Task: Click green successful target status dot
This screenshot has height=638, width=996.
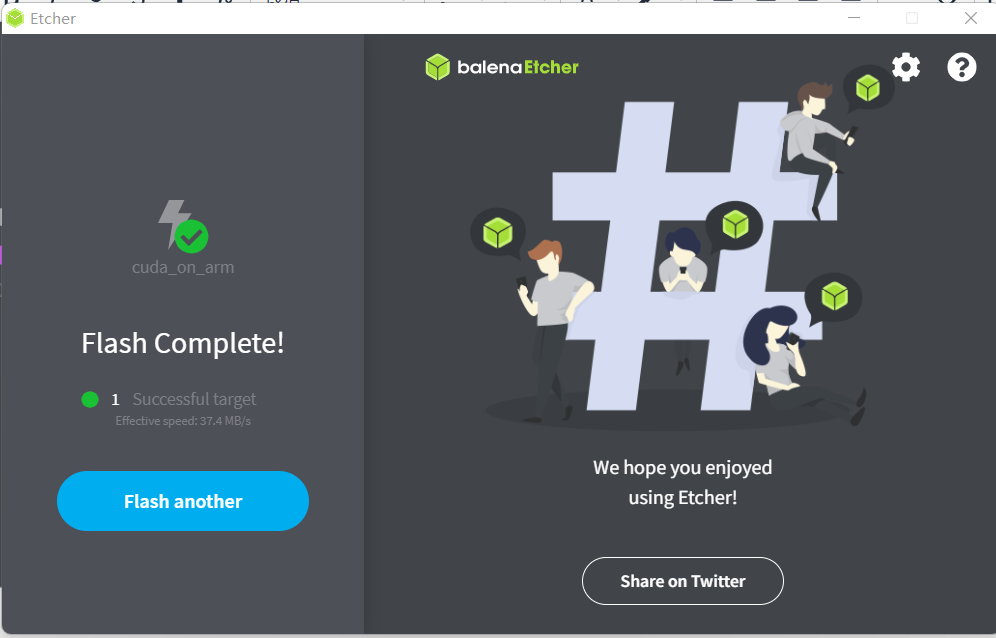Action: (x=90, y=399)
